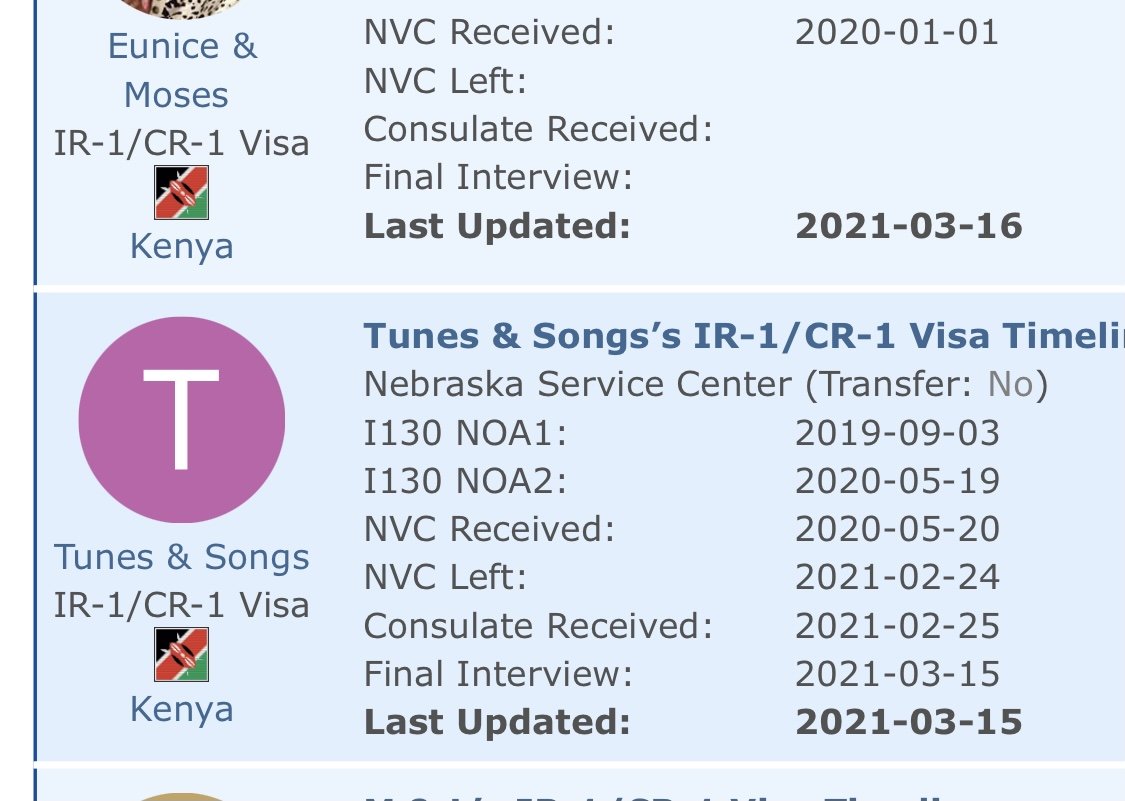Click the Transfer "No" value
The image size is (1125, 801).
(1011, 384)
